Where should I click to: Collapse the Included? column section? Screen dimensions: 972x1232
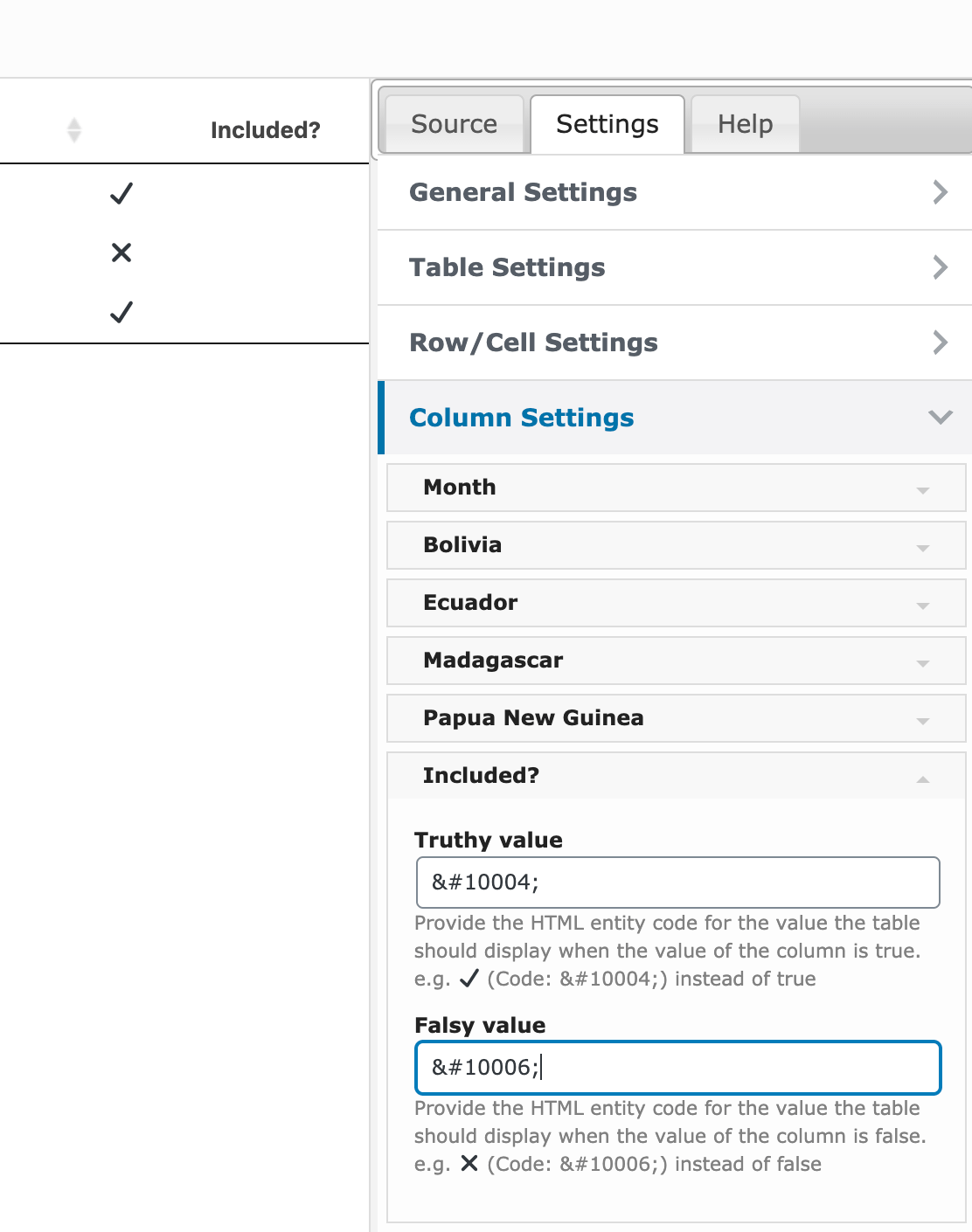click(922, 778)
